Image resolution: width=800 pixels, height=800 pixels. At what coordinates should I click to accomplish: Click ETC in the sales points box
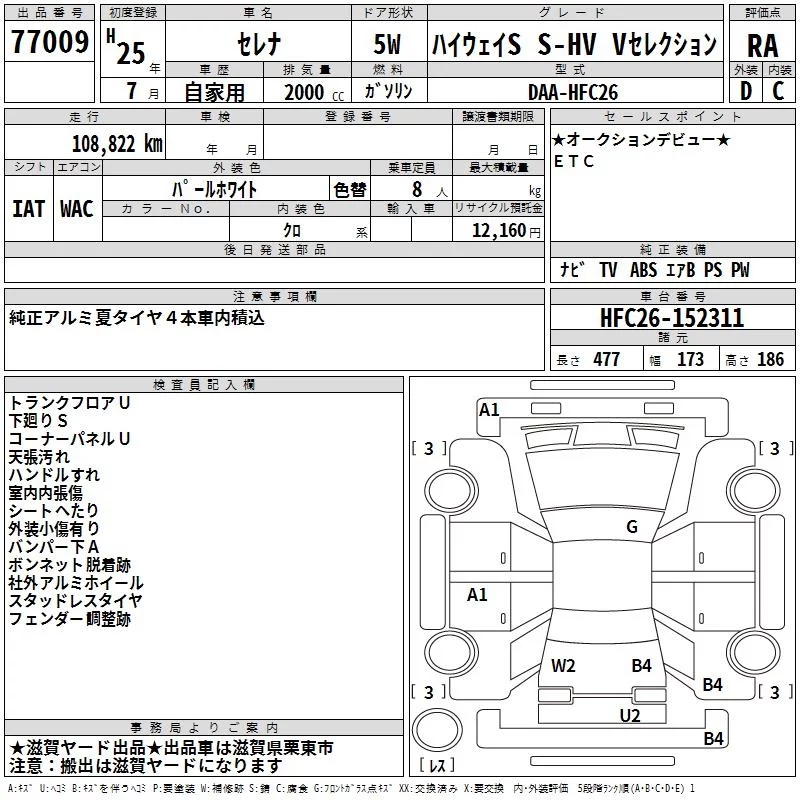point(574,161)
